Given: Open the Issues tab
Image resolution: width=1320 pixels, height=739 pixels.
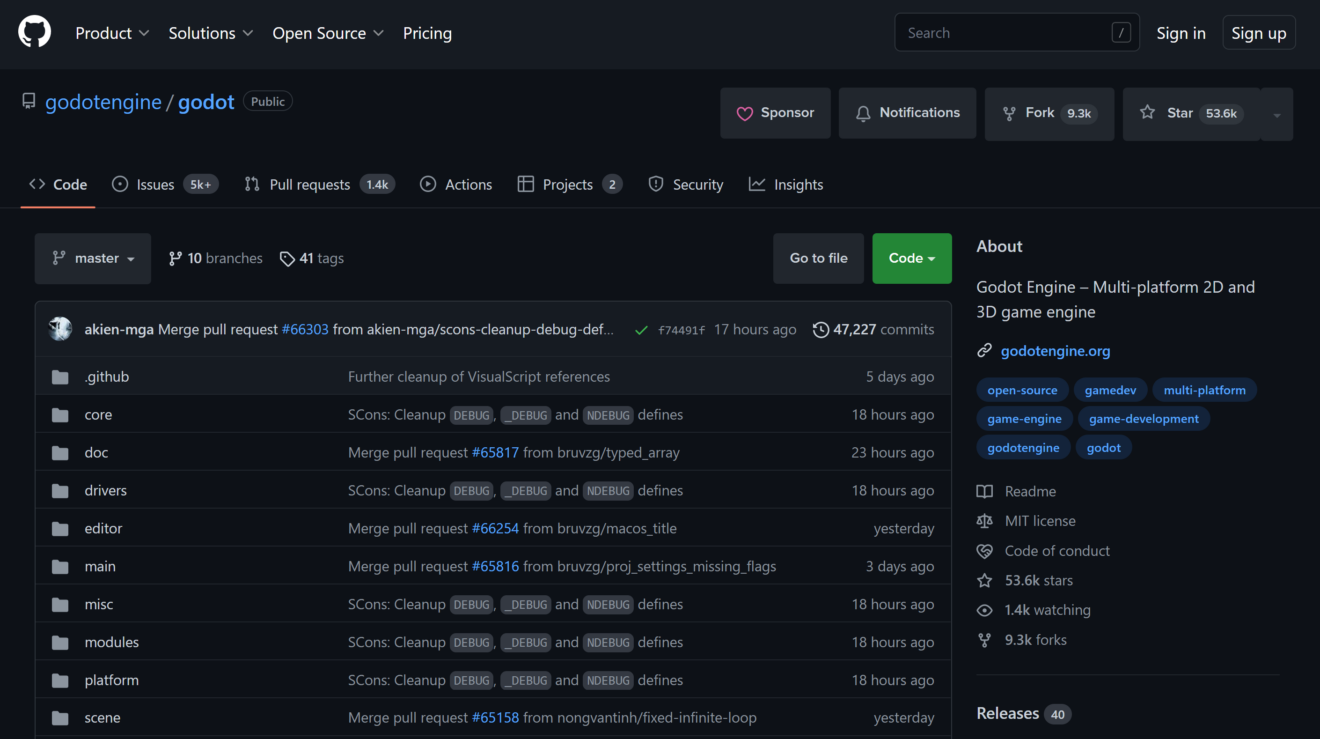Looking at the screenshot, I should 155,185.
